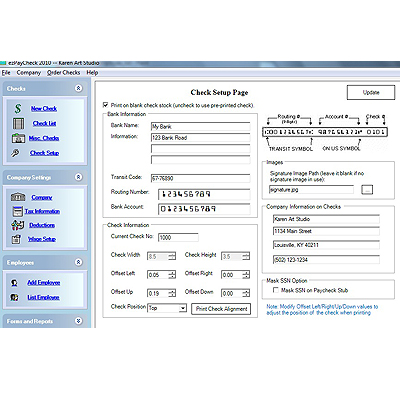The height and width of the screenshot is (400, 400).
Task: Adjust the Check Width spinner arrows
Action: pos(172,256)
